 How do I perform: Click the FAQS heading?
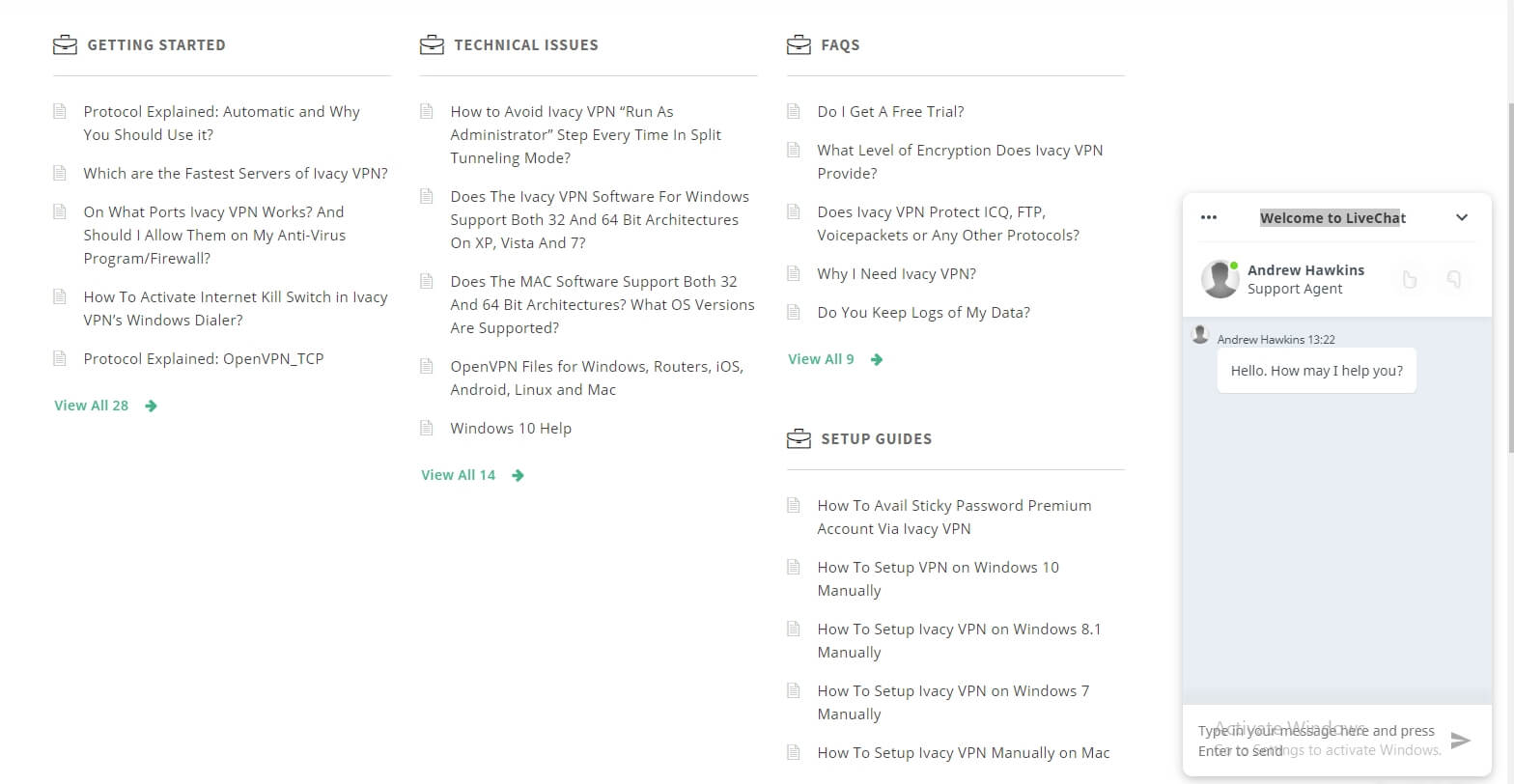click(840, 44)
